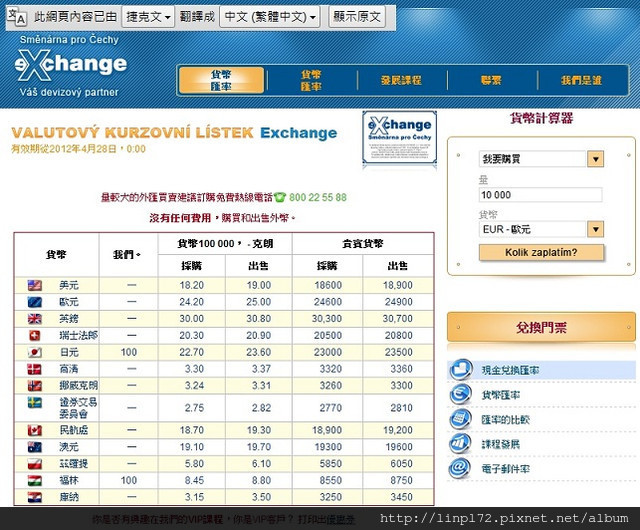Click the 18.20 buy rate for 美元
The image size is (640, 530).
tap(191, 285)
